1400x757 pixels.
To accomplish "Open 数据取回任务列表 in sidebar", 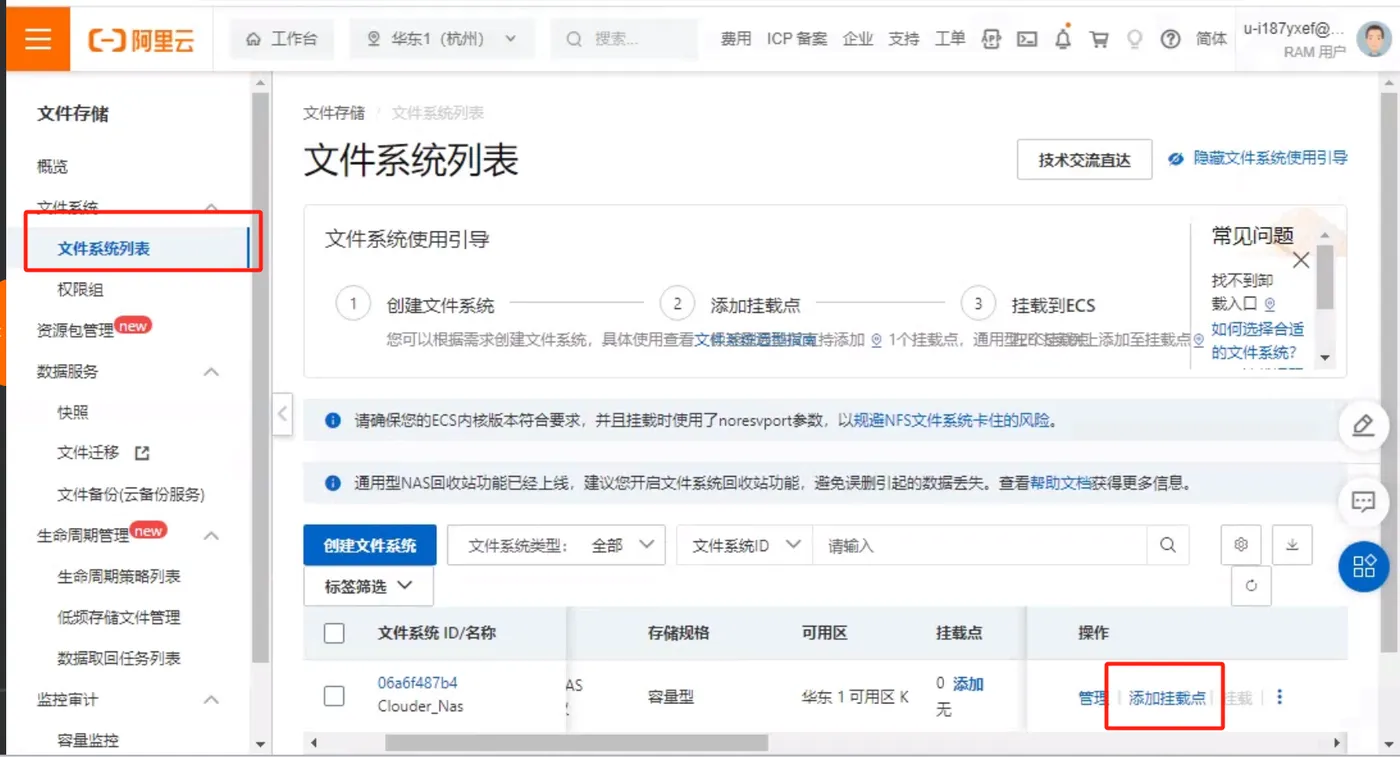I will [119, 658].
